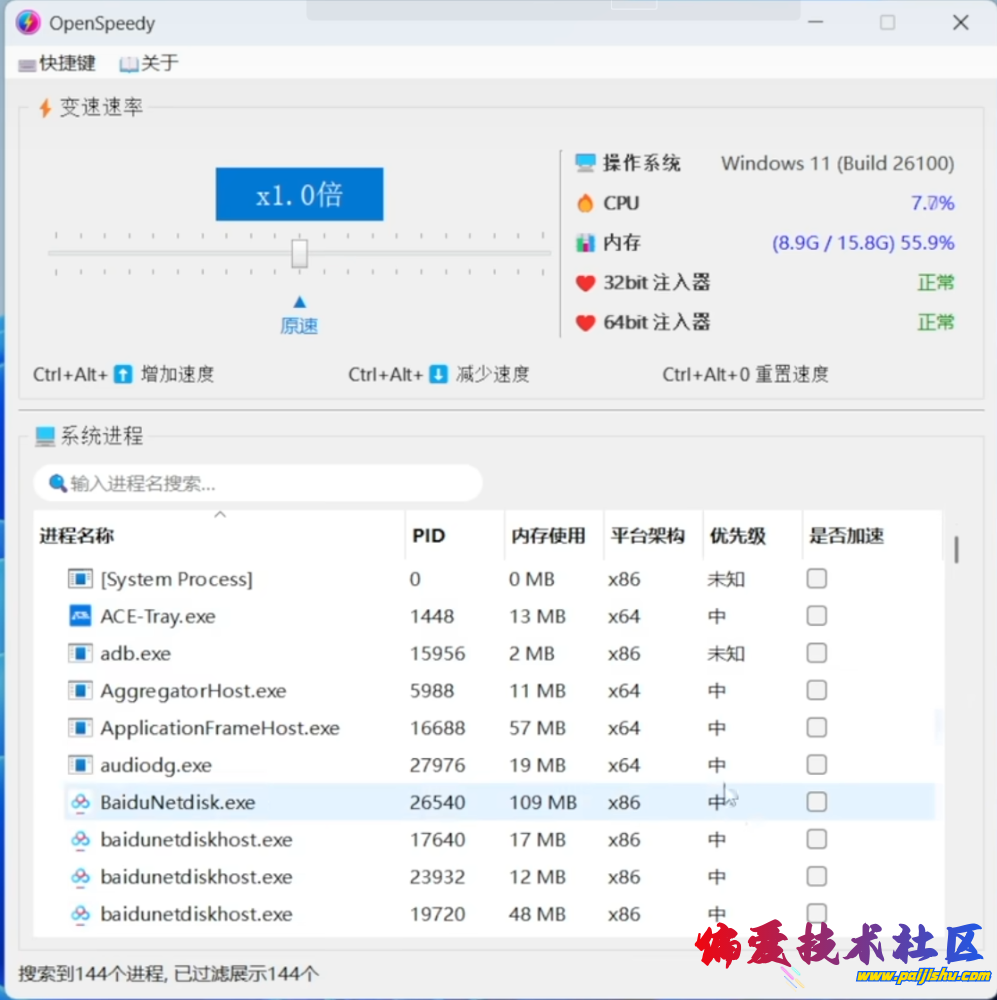The width and height of the screenshot is (997, 1000).
Task: Click the ACE-Tray.exe process icon
Action: tap(80, 616)
